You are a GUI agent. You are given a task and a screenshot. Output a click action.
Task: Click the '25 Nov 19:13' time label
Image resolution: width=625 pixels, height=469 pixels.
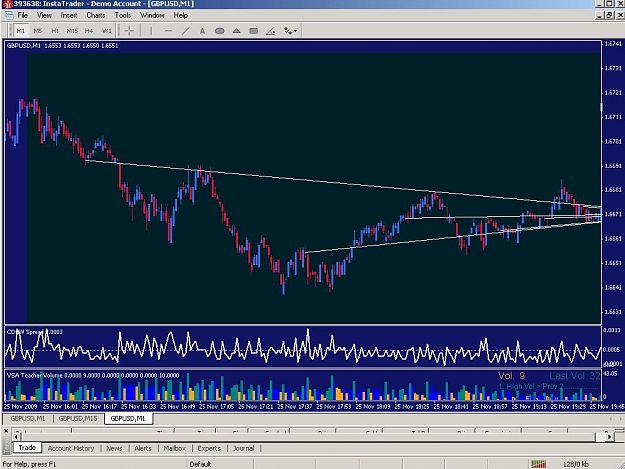coord(529,406)
